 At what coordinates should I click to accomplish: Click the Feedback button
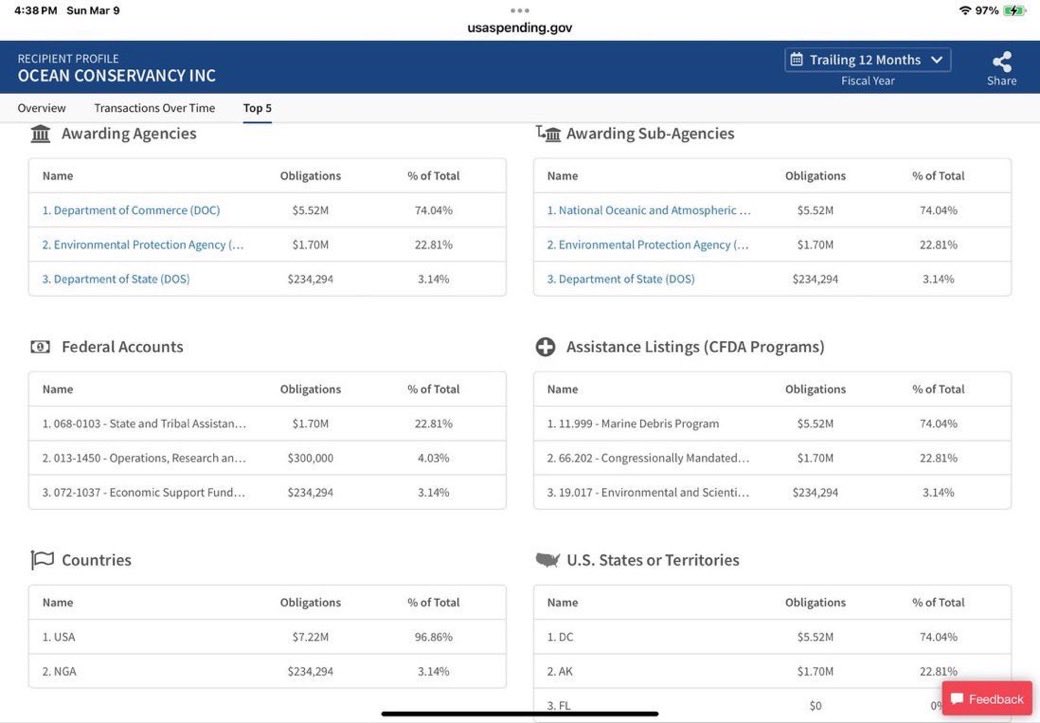(x=987, y=699)
